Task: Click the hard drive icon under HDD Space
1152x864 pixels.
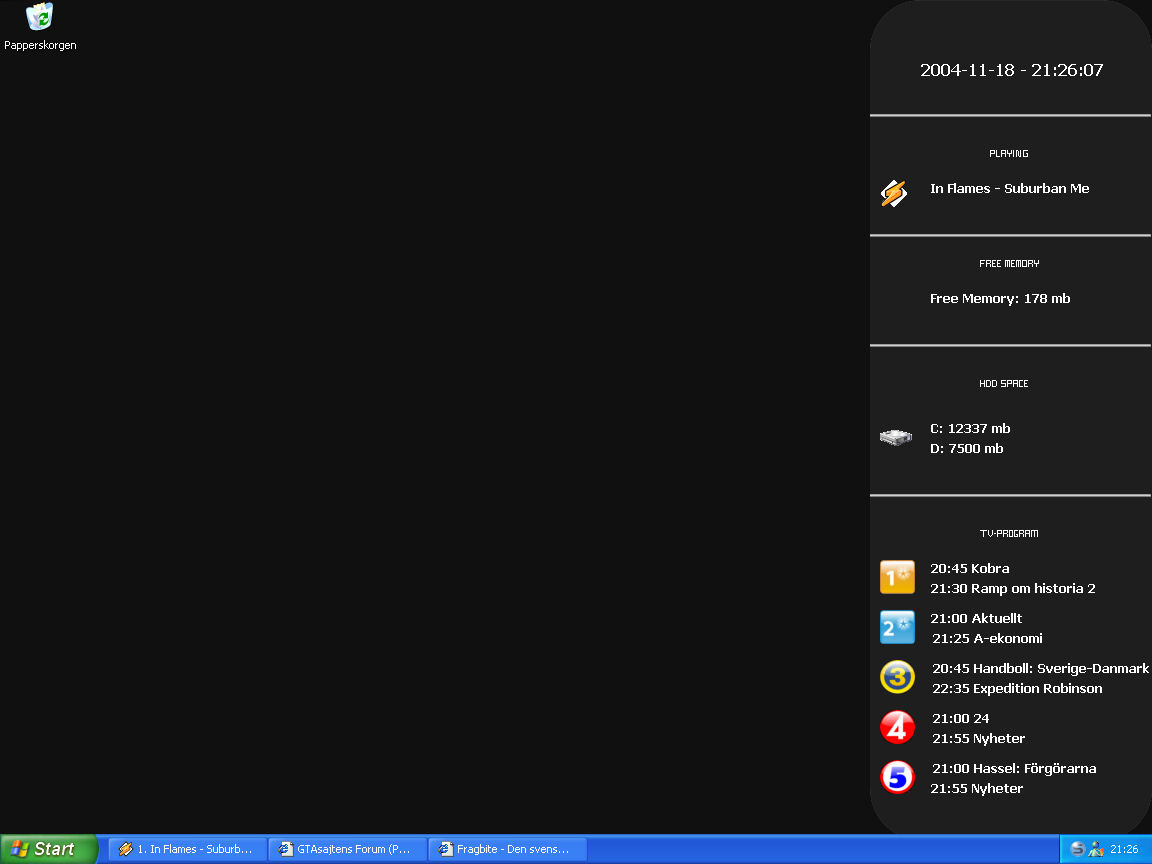Action: (x=896, y=438)
